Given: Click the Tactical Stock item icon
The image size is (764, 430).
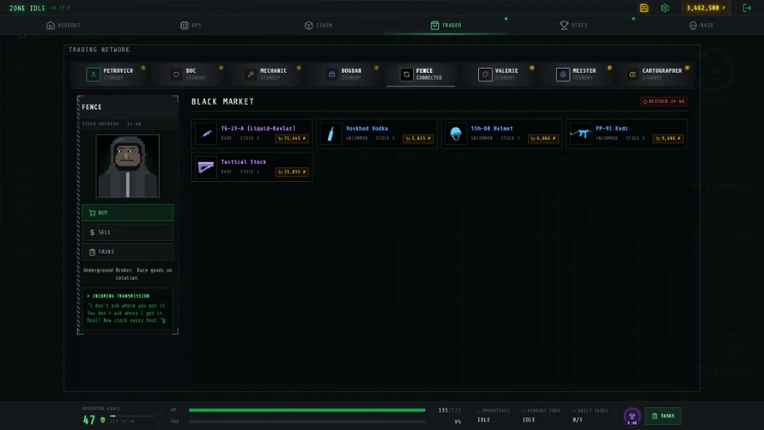Looking at the screenshot, I should pos(206,167).
